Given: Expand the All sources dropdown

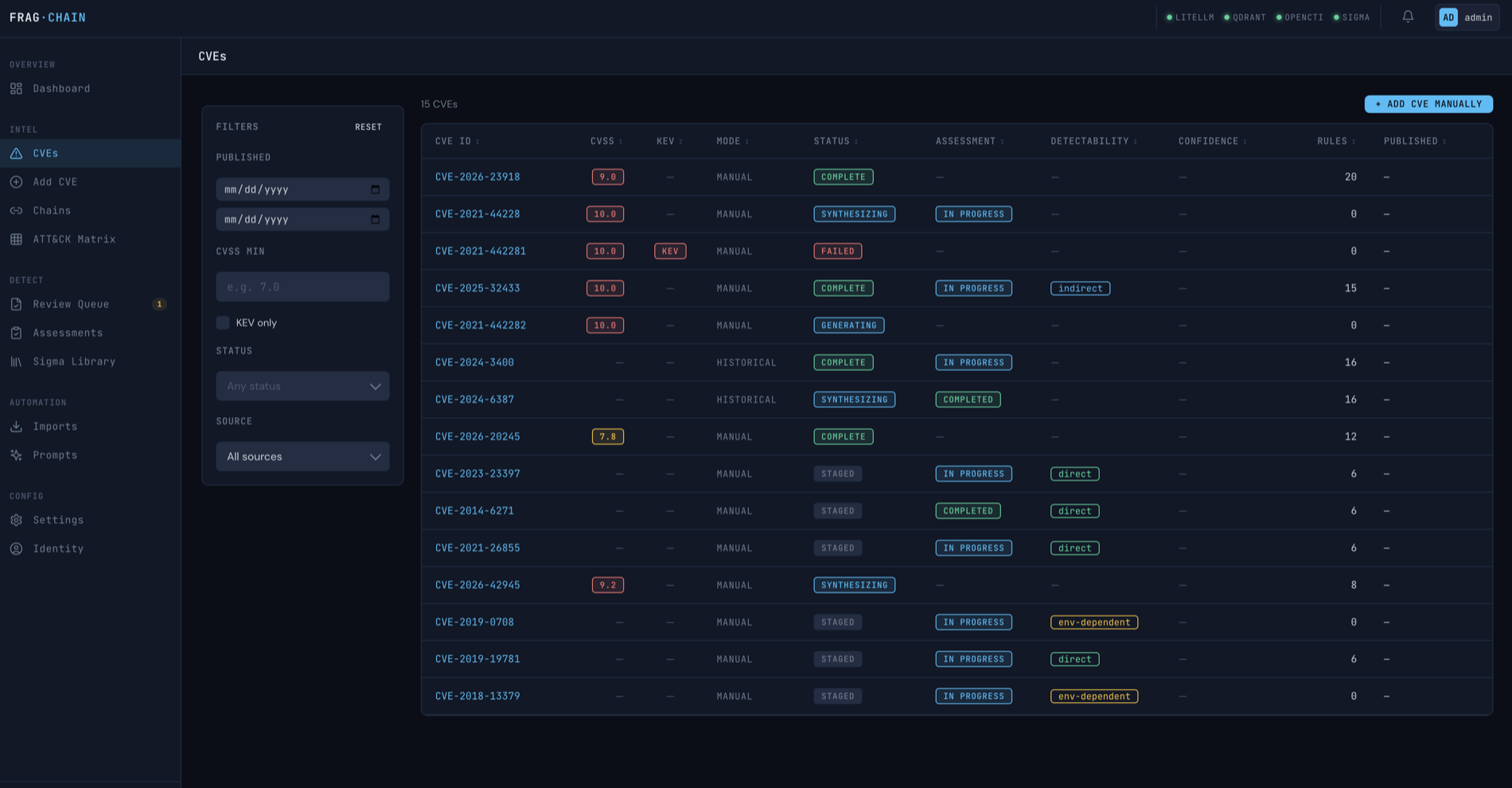Looking at the screenshot, I should pos(302,457).
